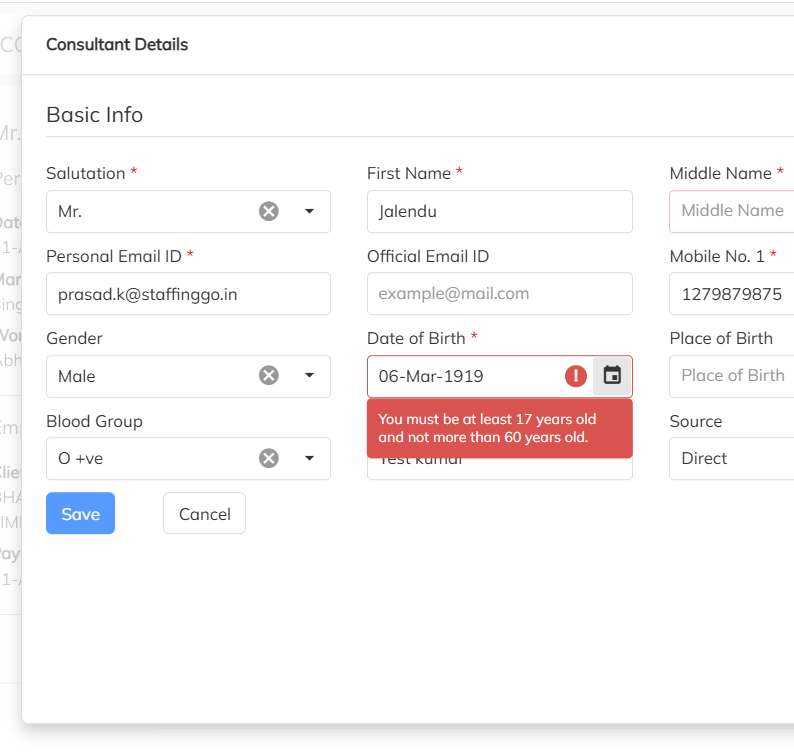
Task: Open the Date of Birth calendar picker
Action: [612, 376]
